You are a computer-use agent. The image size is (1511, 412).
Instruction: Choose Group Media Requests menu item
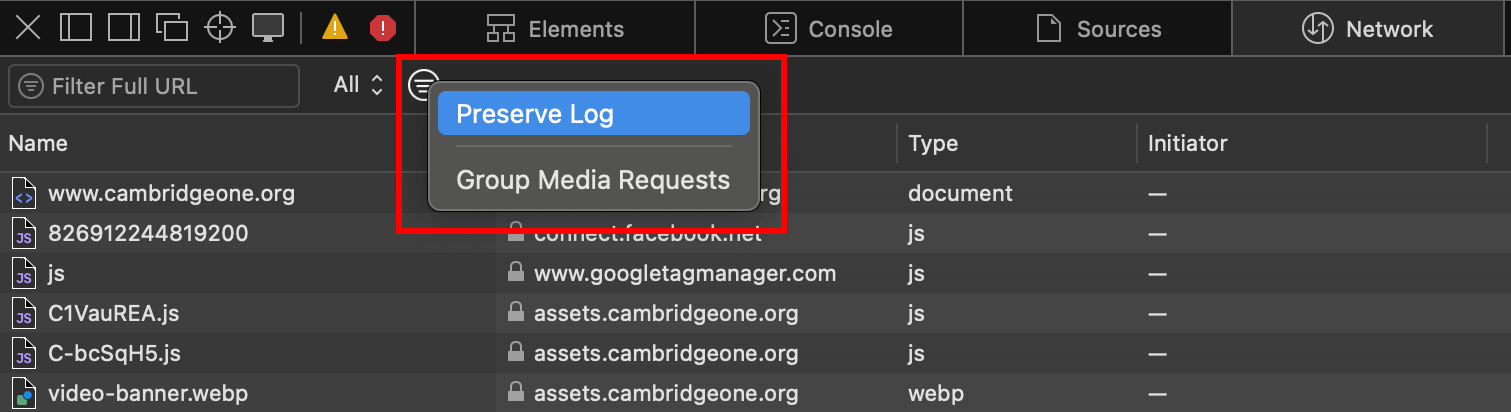pyautogui.click(x=593, y=181)
